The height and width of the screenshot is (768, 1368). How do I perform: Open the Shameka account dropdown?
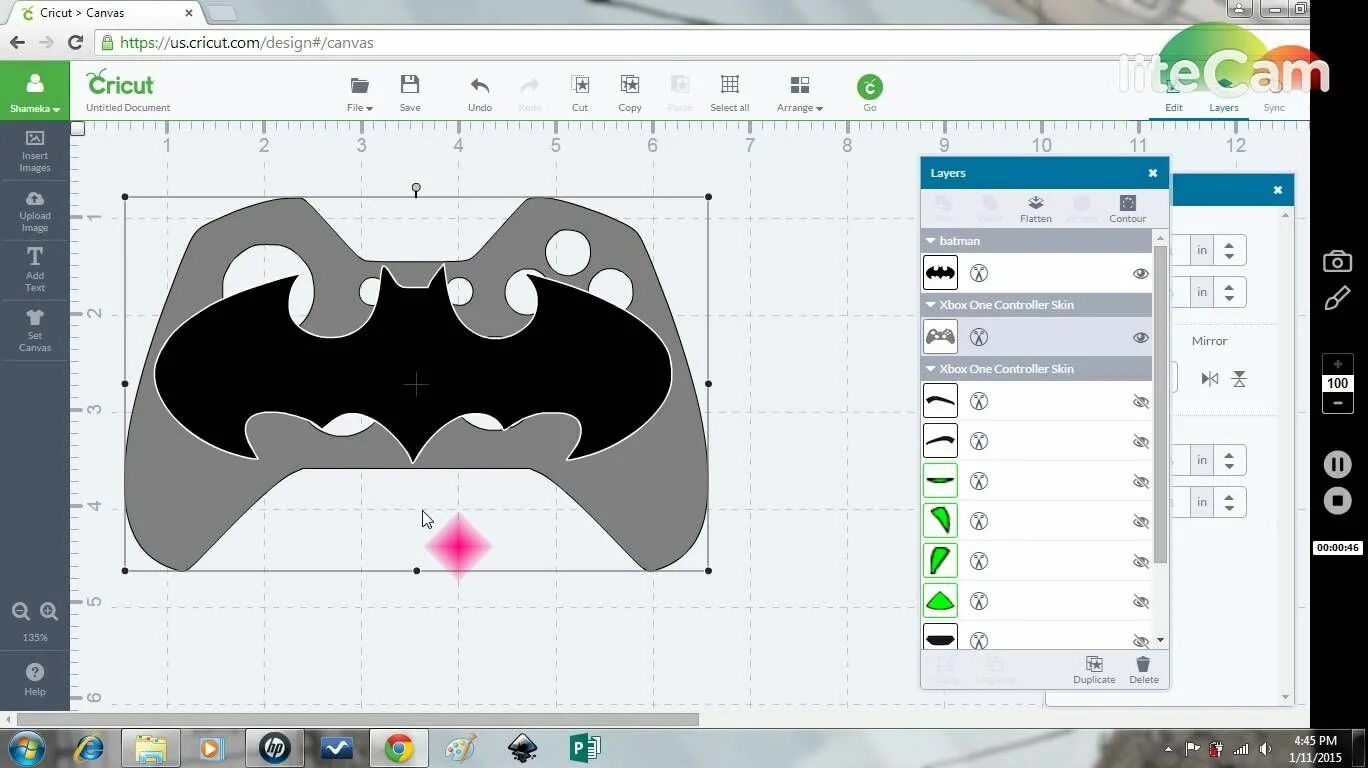coord(35,93)
